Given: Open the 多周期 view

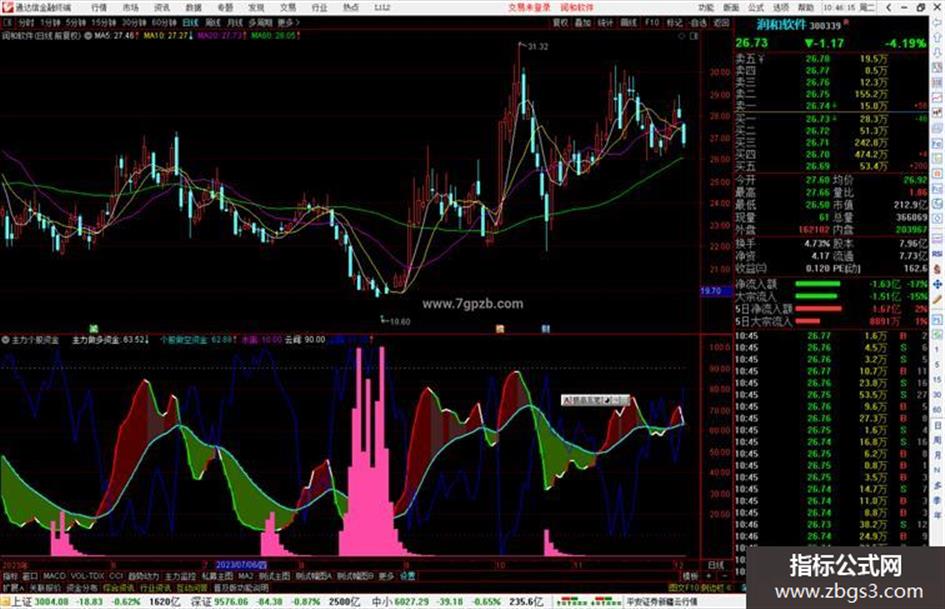Looking at the screenshot, I should click(x=260, y=22).
